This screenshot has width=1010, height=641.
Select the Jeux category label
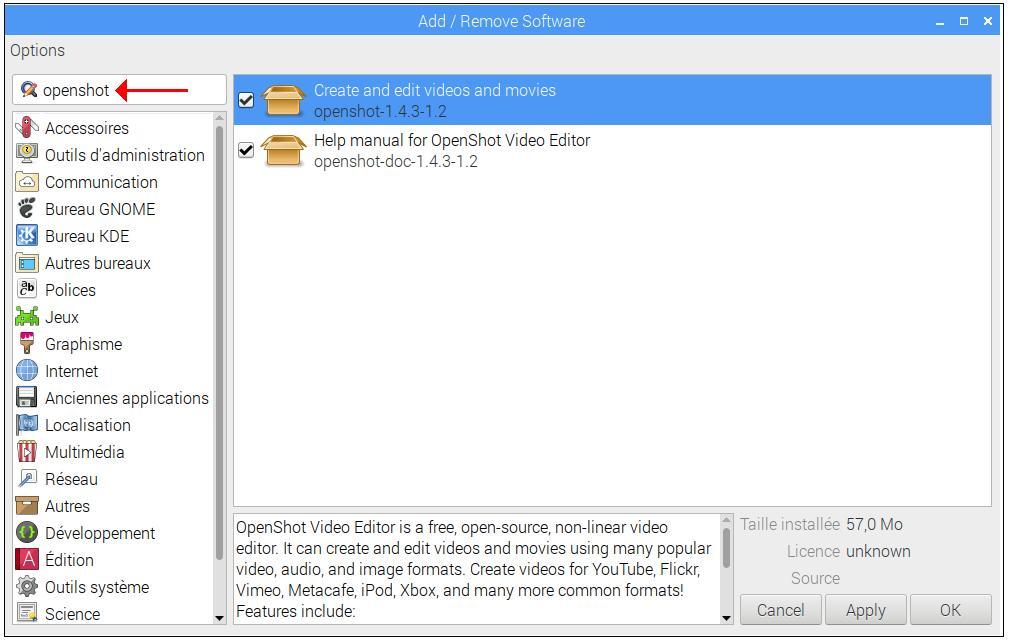(62, 318)
